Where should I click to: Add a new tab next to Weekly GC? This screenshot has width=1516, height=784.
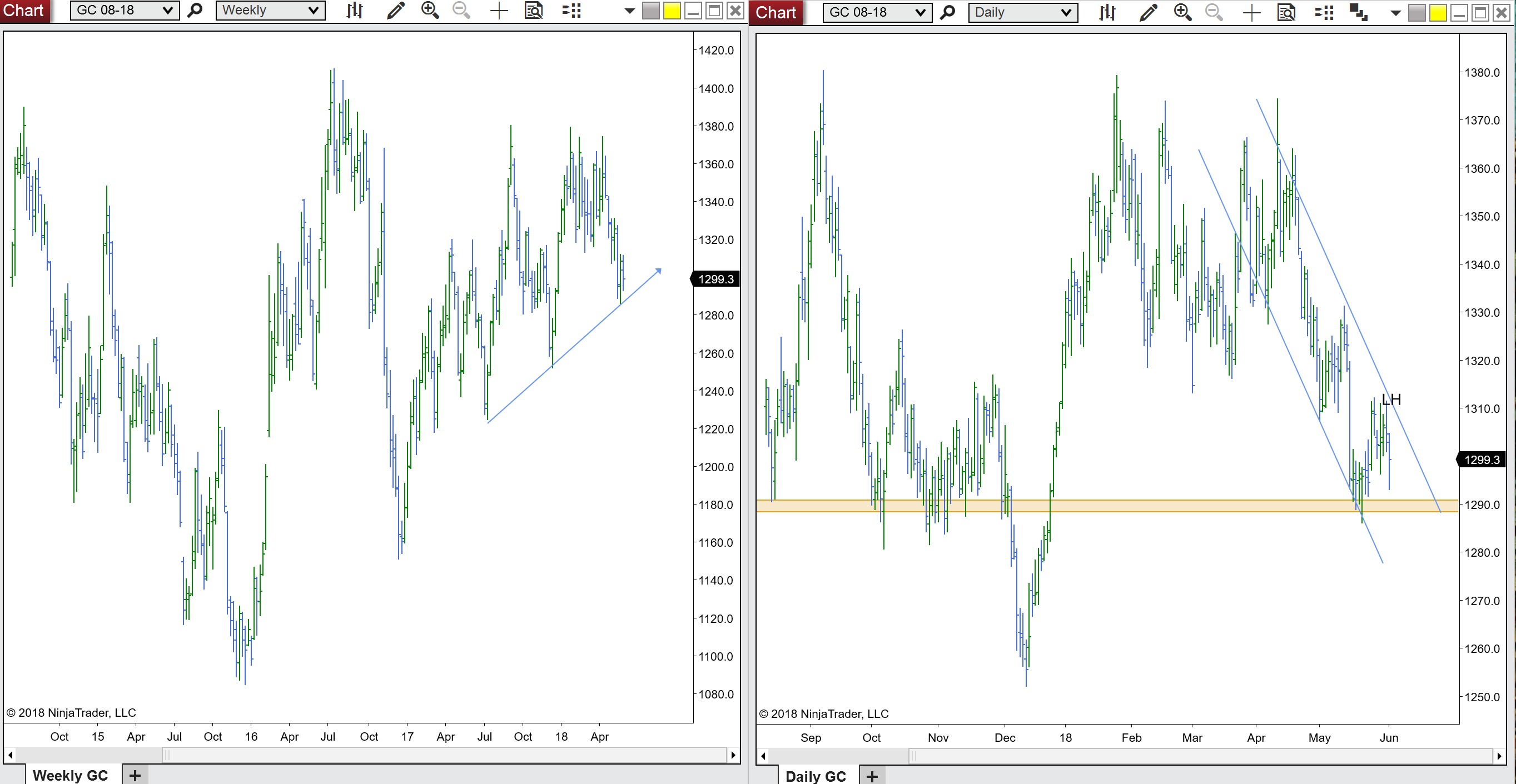click(x=135, y=775)
